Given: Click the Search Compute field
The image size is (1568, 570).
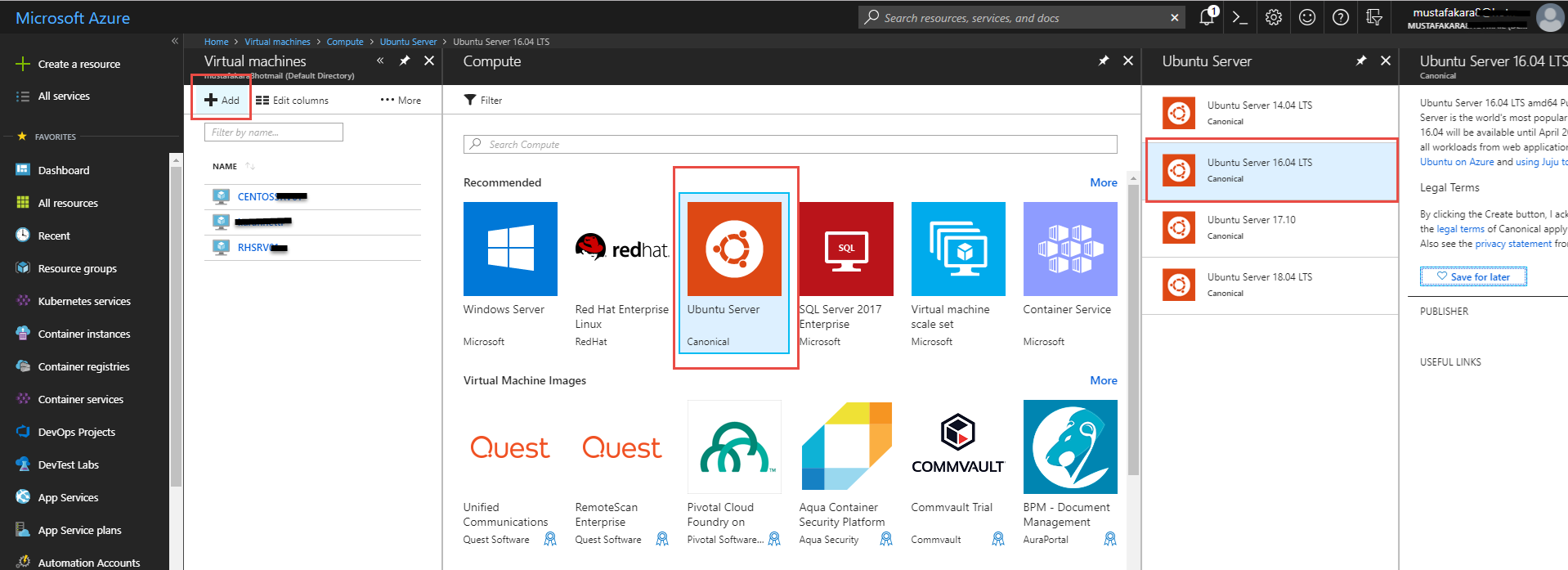Looking at the screenshot, I should pos(790,144).
